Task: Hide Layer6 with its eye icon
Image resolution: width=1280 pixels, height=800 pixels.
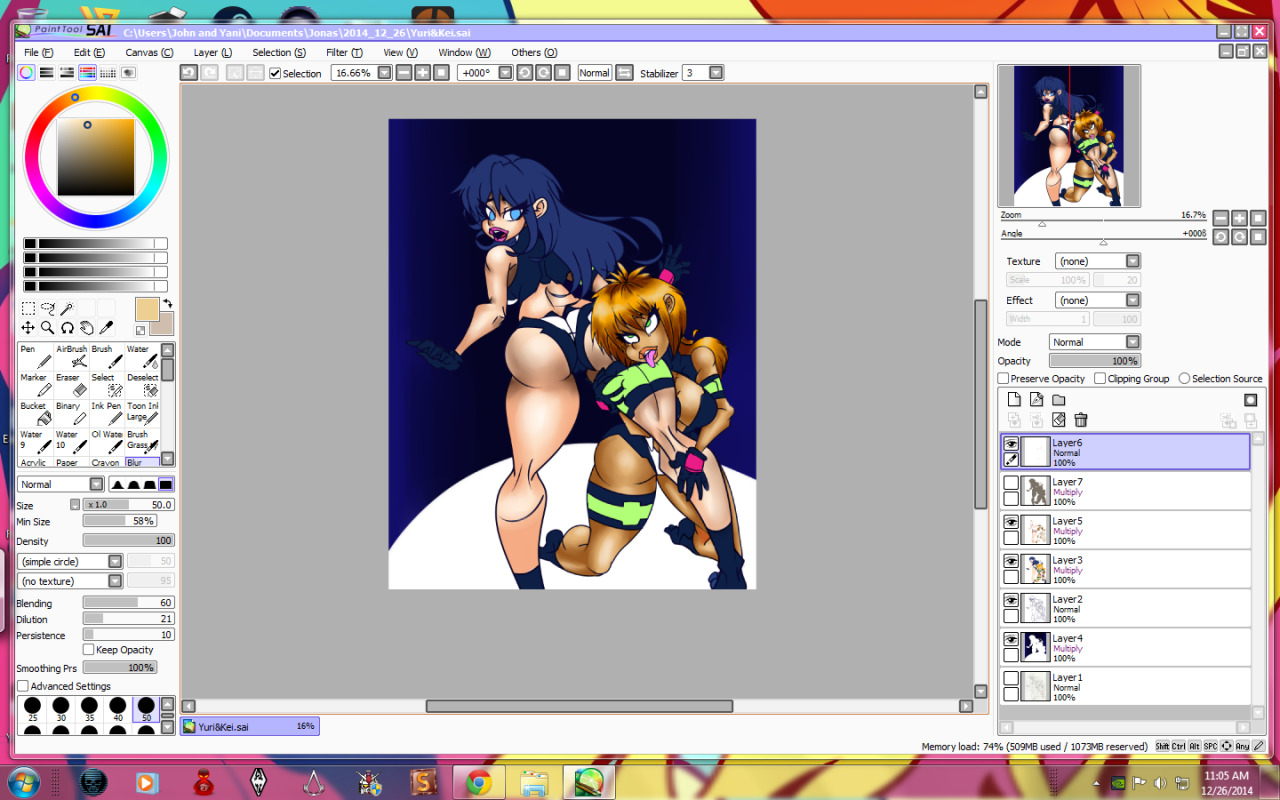Action: click(x=1011, y=444)
